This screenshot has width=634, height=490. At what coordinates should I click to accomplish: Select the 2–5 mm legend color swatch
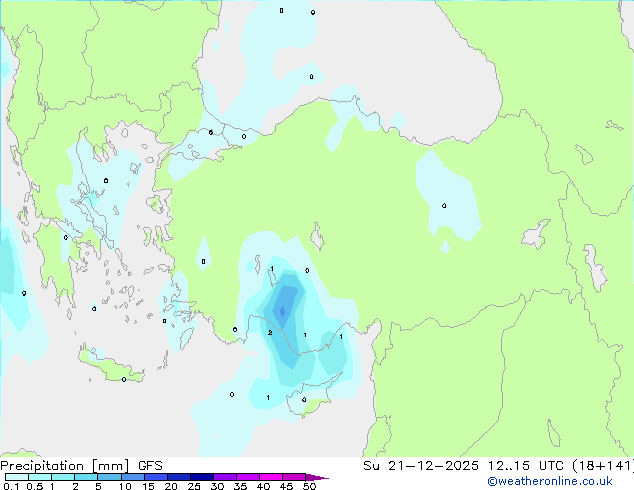coord(86,477)
